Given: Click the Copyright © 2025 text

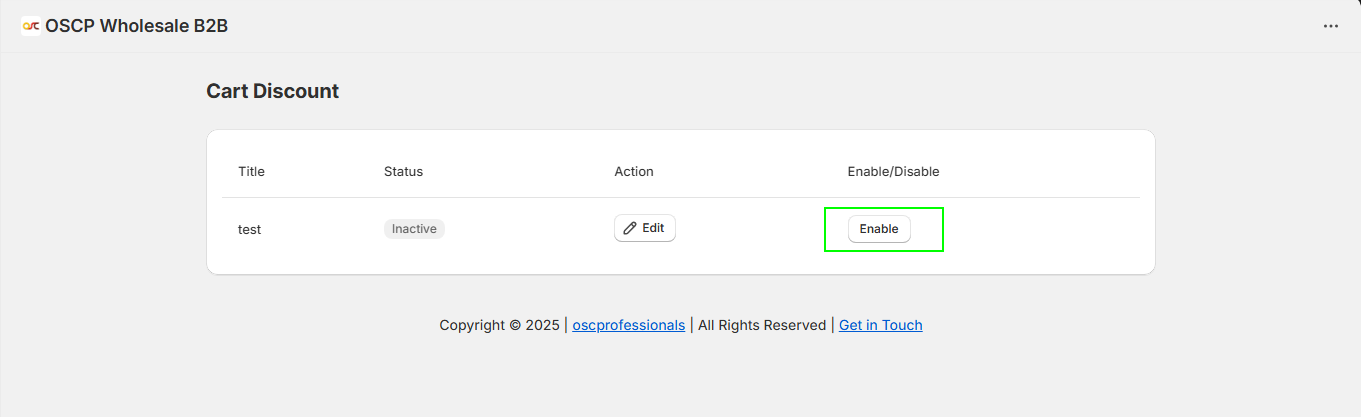Looking at the screenshot, I should [x=500, y=325].
